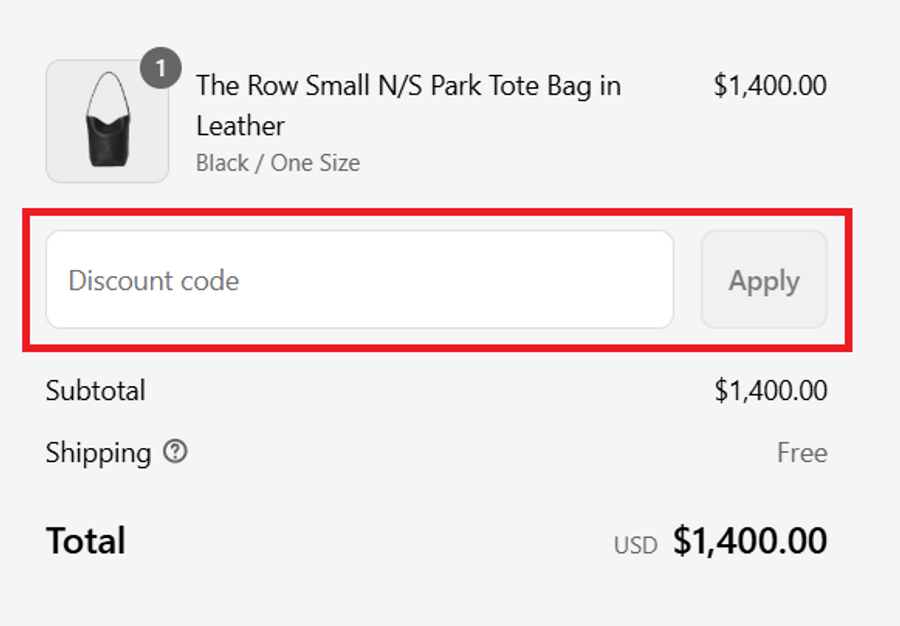Focus the Discount code input field
The image size is (900, 626).
359,280
